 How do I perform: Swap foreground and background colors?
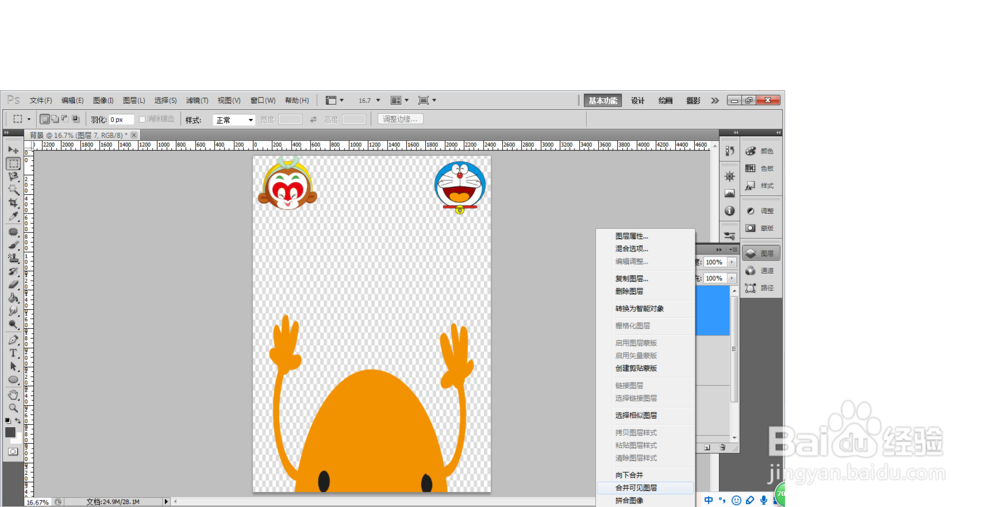coord(17,421)
